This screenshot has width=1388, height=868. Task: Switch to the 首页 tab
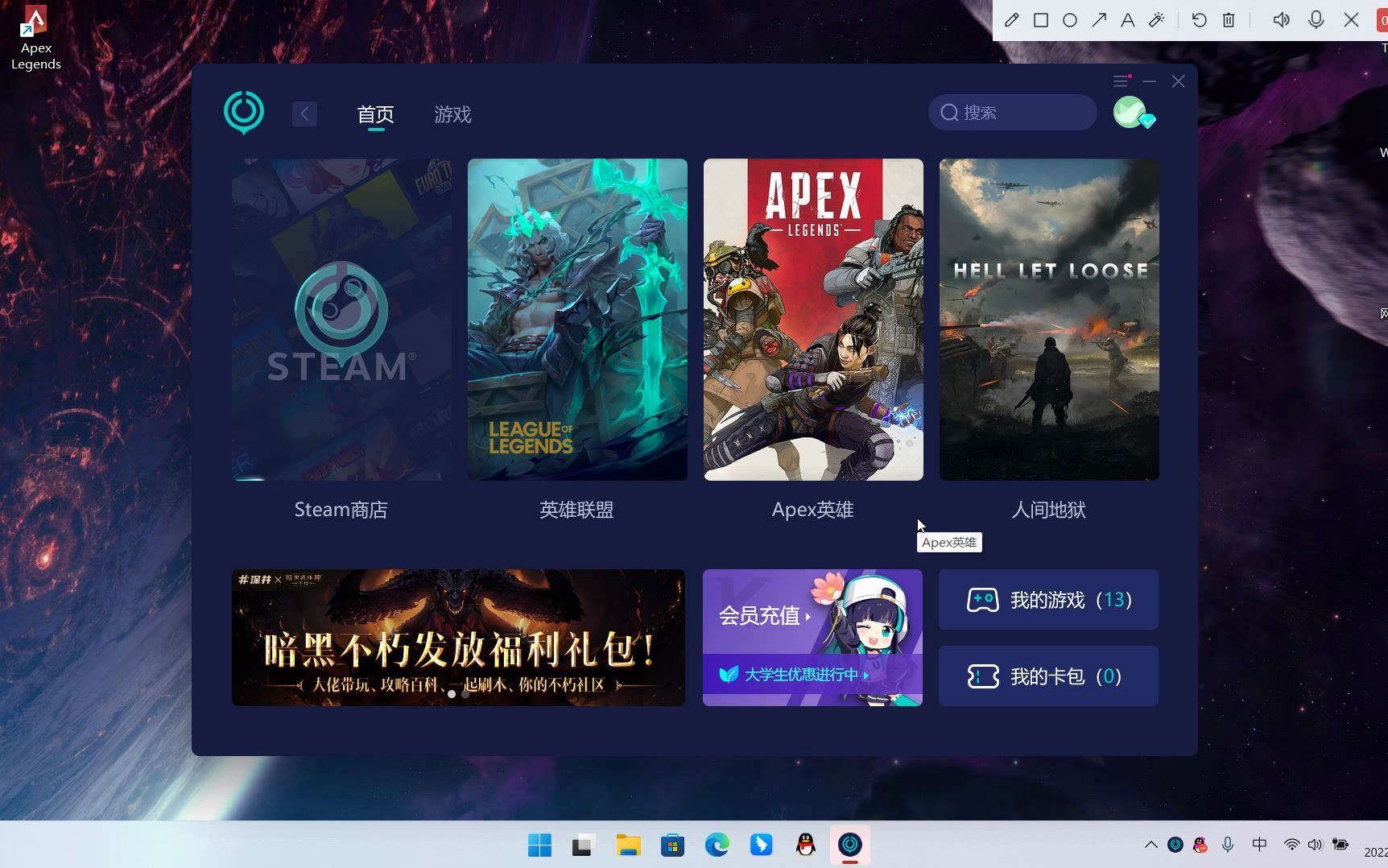point(376,114)
